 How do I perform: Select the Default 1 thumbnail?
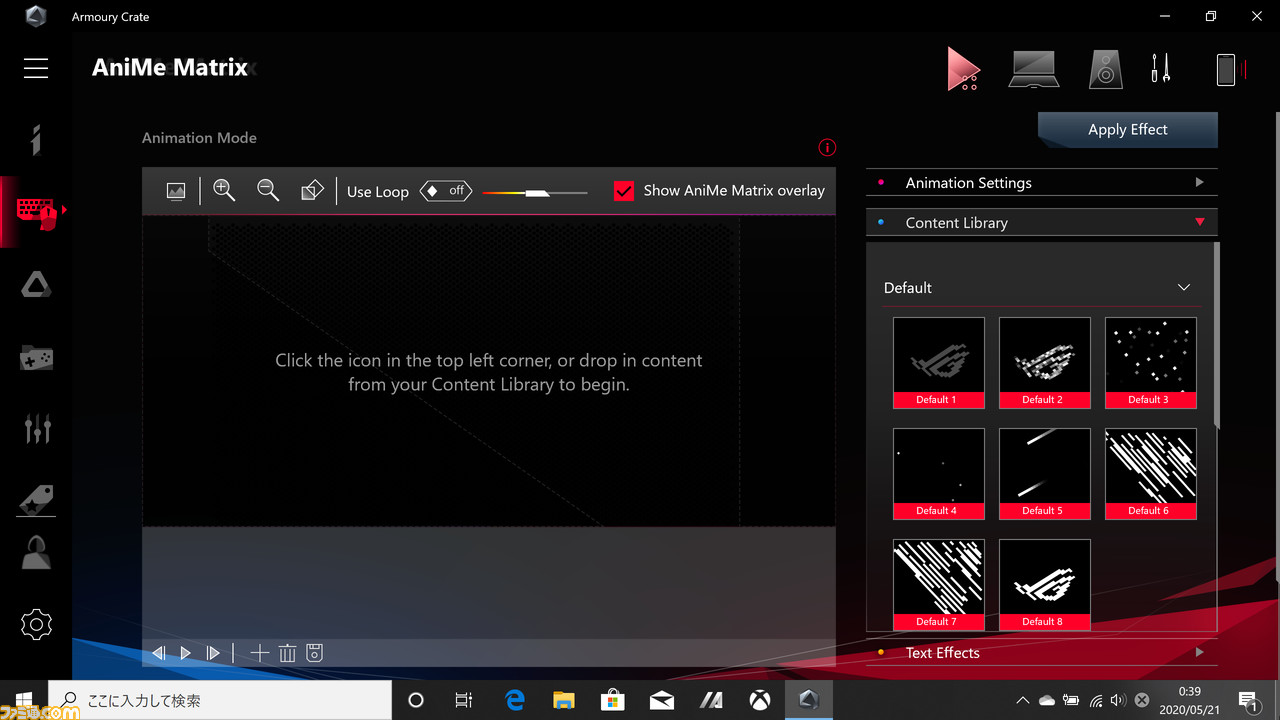click(938, 363)
